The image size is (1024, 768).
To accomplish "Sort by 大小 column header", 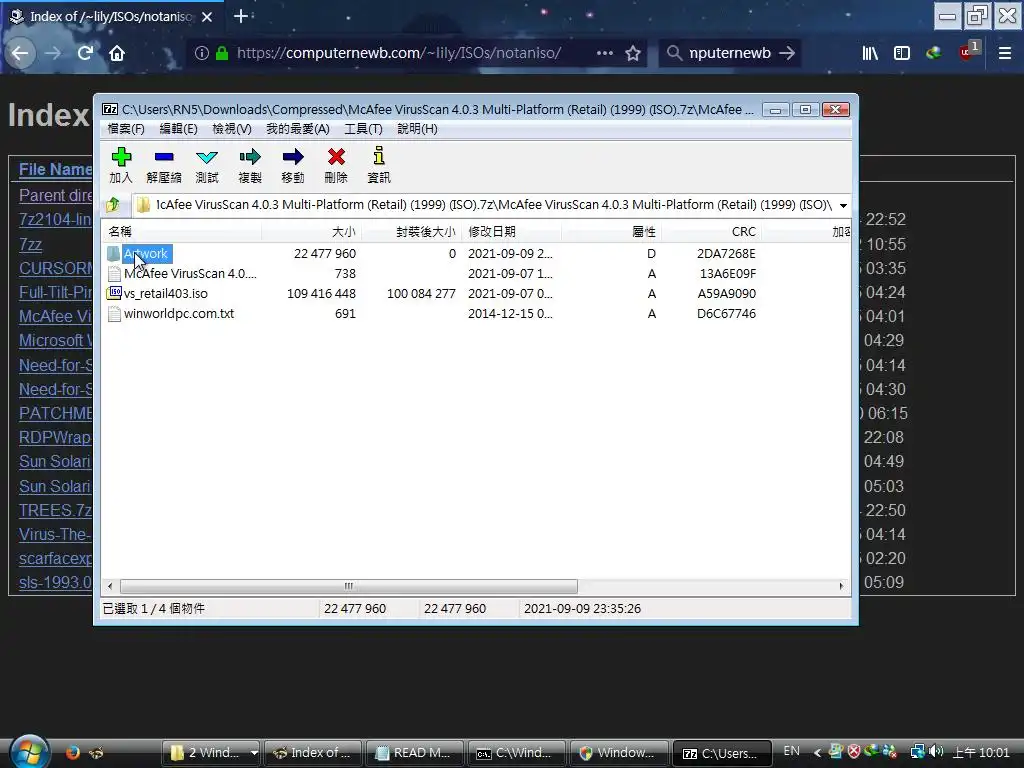I will [312, 231].
